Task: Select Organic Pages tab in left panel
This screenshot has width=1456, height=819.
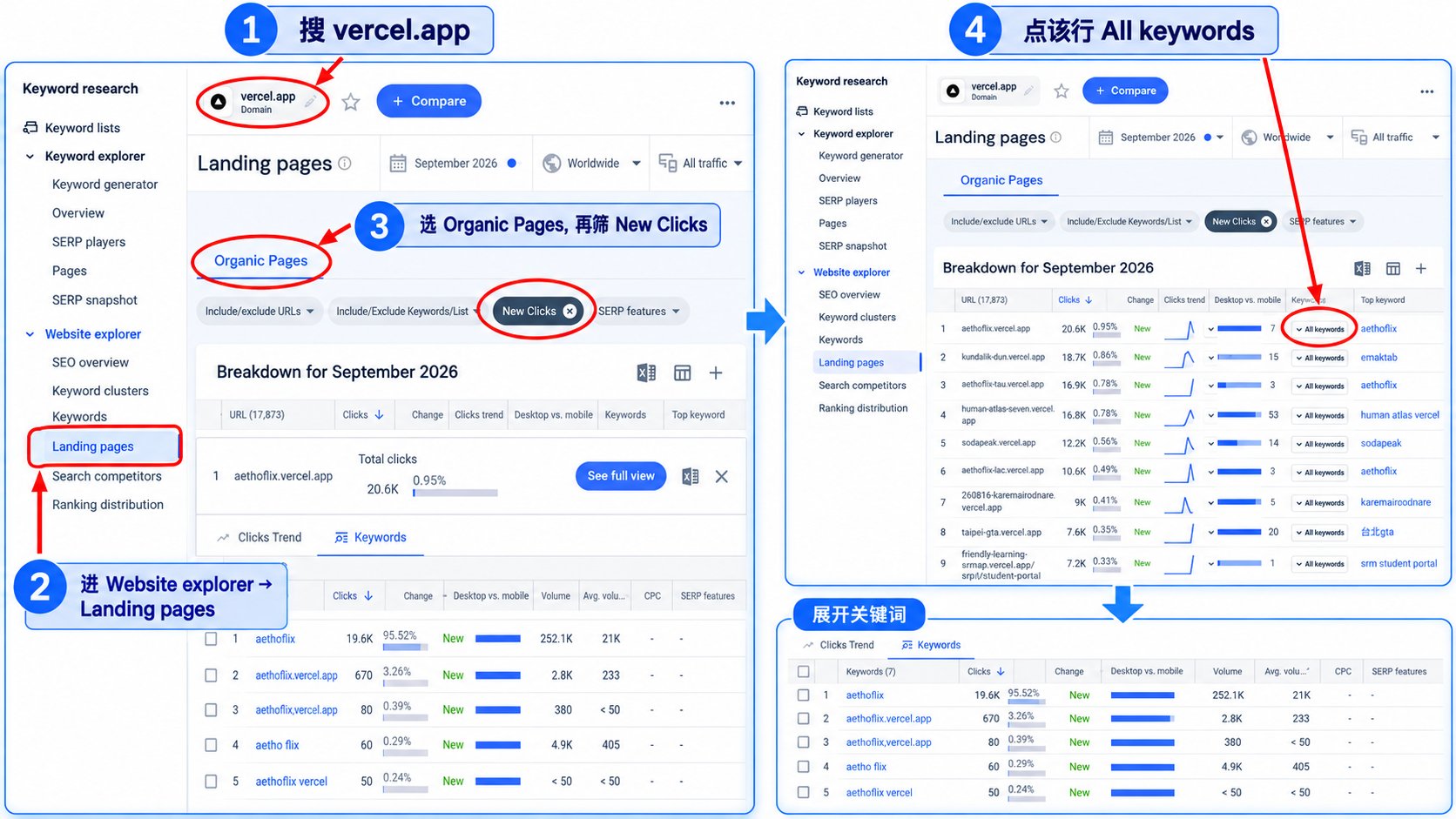Action: click(260, 260)
